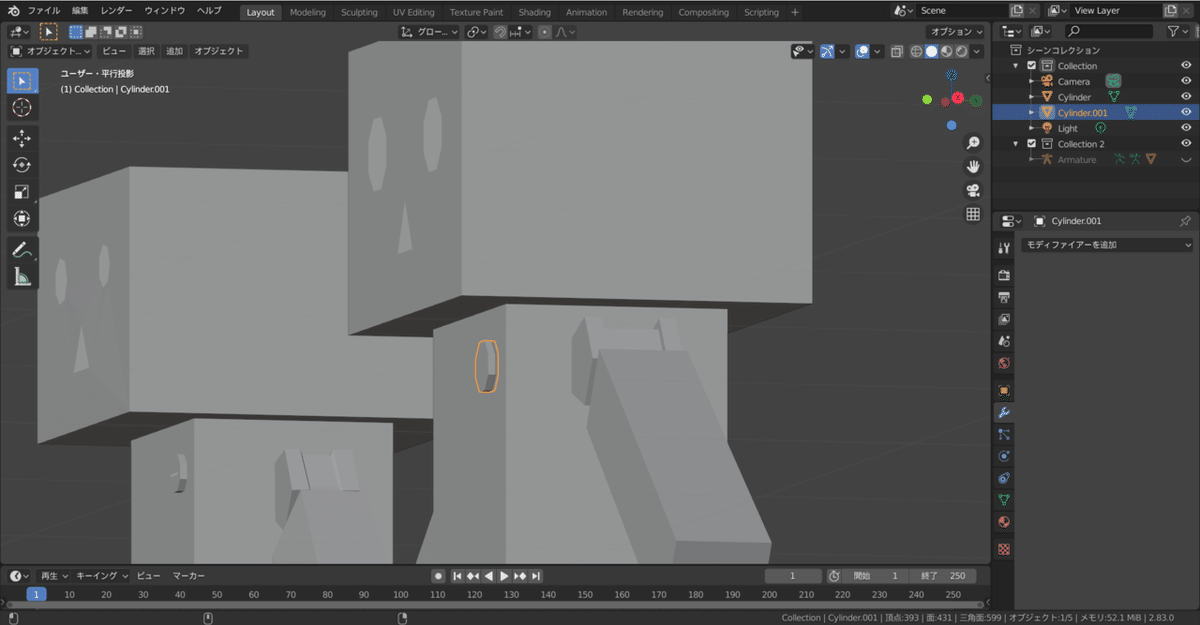Open the Object Mode selector dropdown

pos(50,51)
